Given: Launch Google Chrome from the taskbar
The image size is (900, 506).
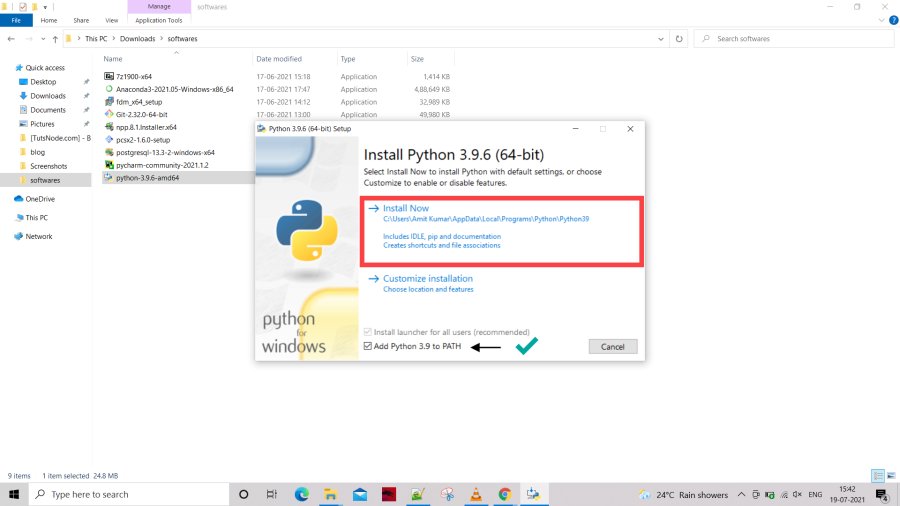Looking at the screenshot, I should tap(505, 495).
